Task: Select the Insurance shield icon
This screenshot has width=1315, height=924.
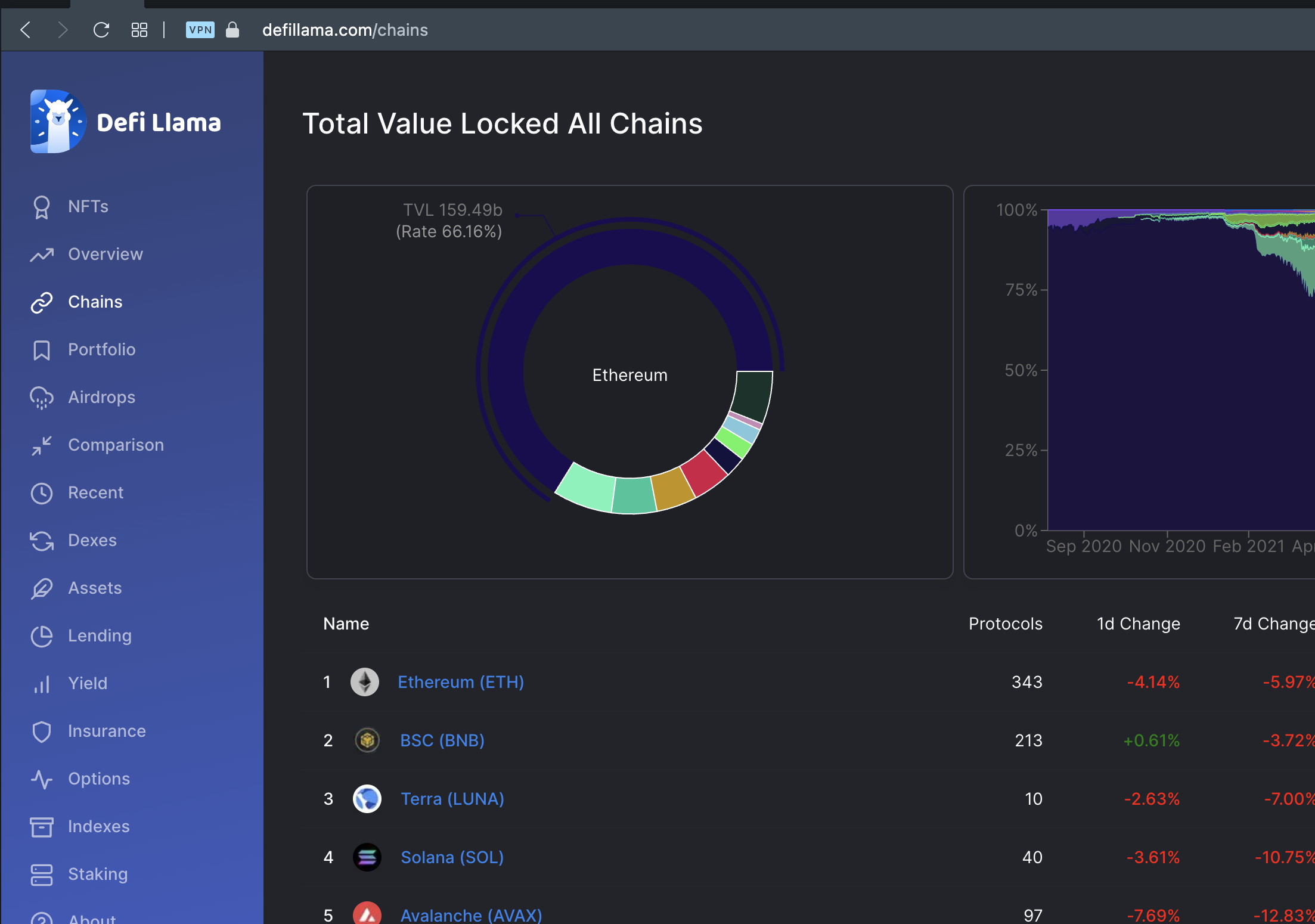Action: tap(42, 731)
